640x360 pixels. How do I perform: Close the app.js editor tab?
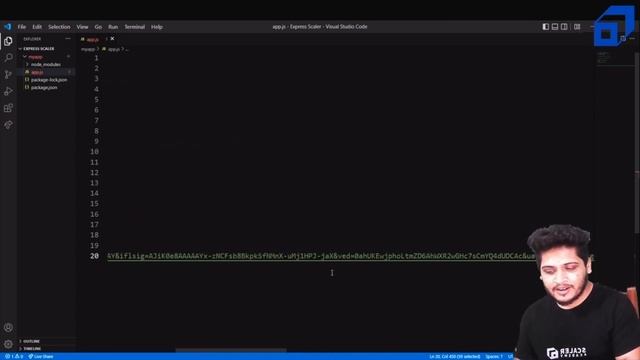click(112, 39)
